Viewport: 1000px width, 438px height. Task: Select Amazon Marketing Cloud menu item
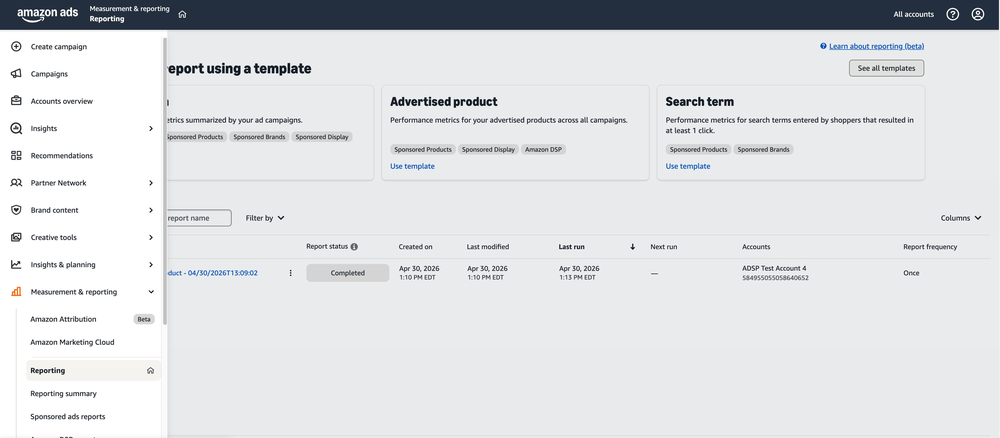click(x=72, y=342)
